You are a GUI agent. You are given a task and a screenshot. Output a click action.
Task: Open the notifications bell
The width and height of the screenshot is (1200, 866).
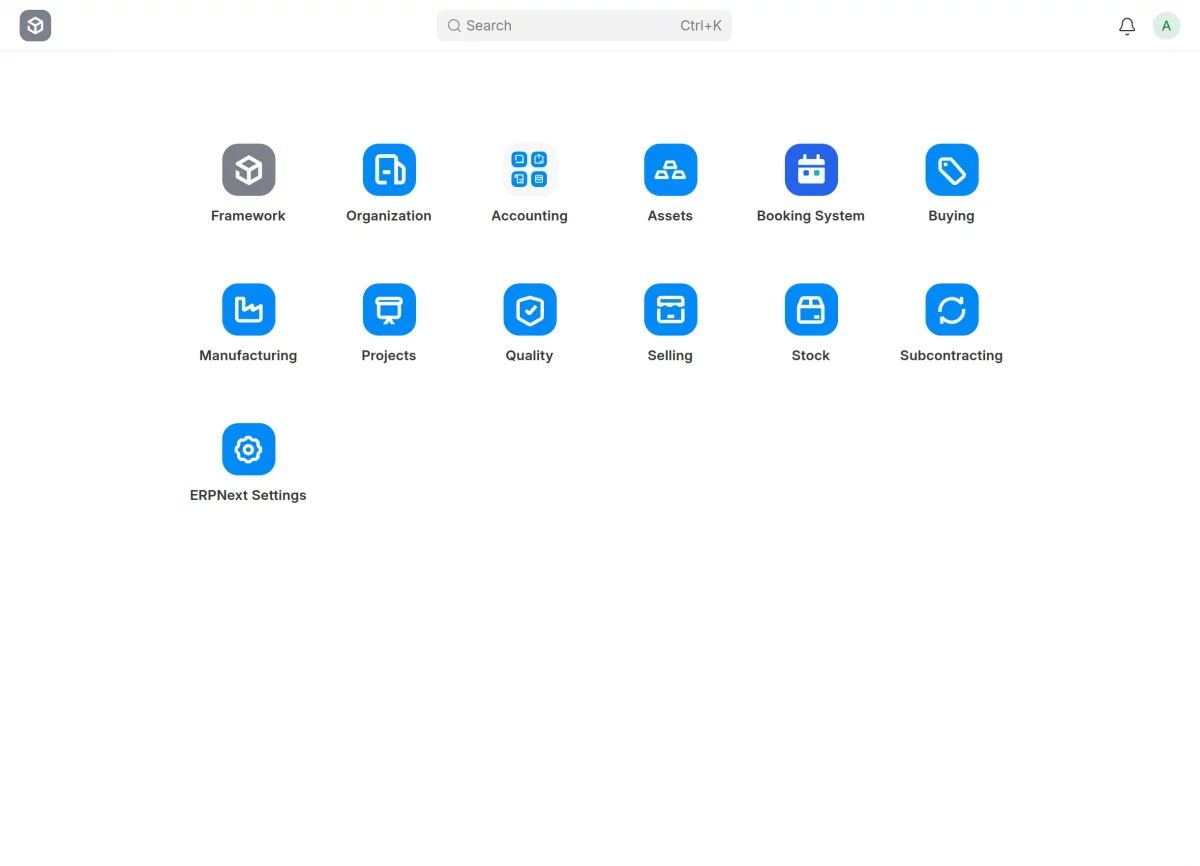[x=1127, y=26]
